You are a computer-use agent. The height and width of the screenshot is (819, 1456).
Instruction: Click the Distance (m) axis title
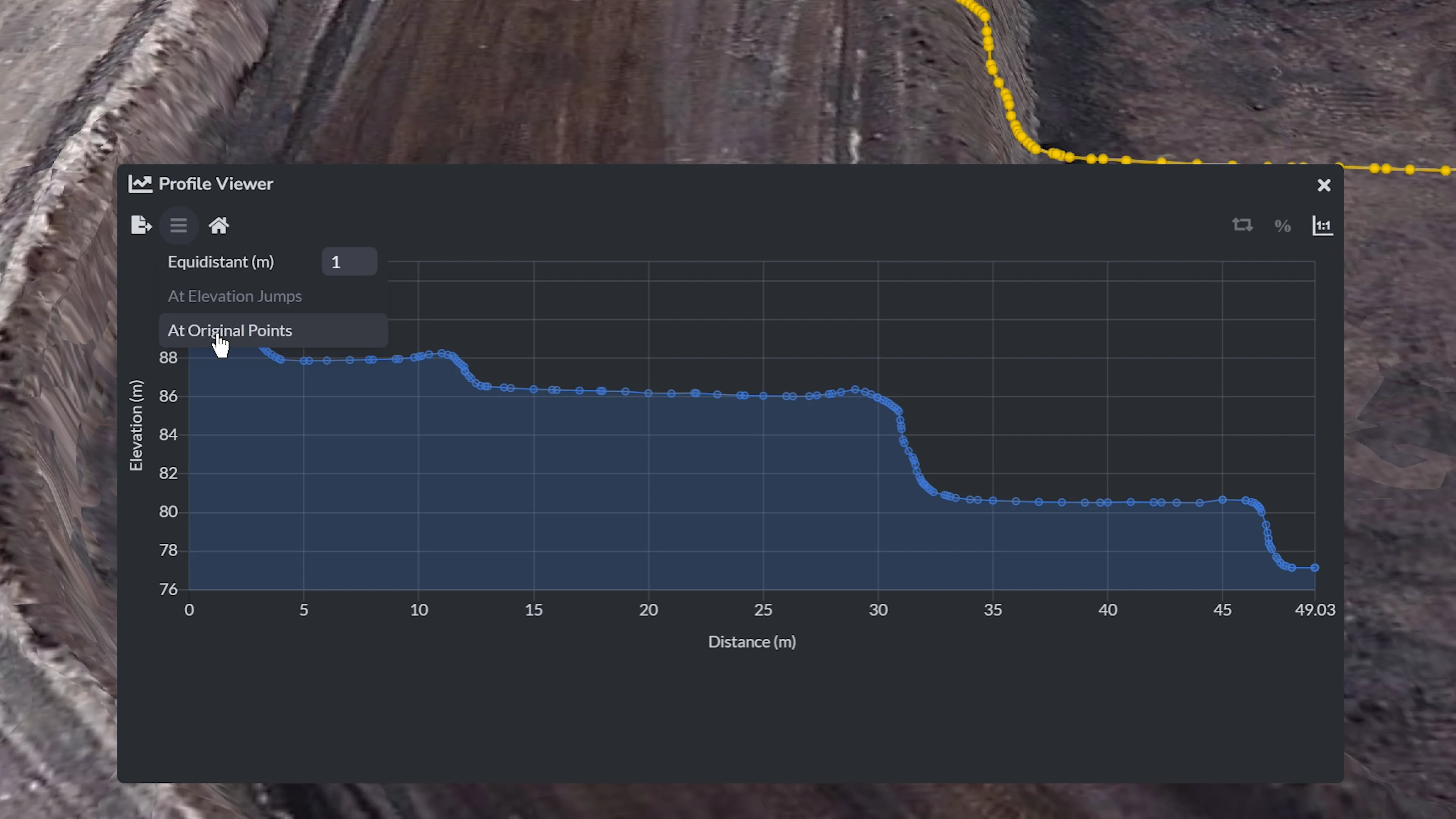[752, 642]
